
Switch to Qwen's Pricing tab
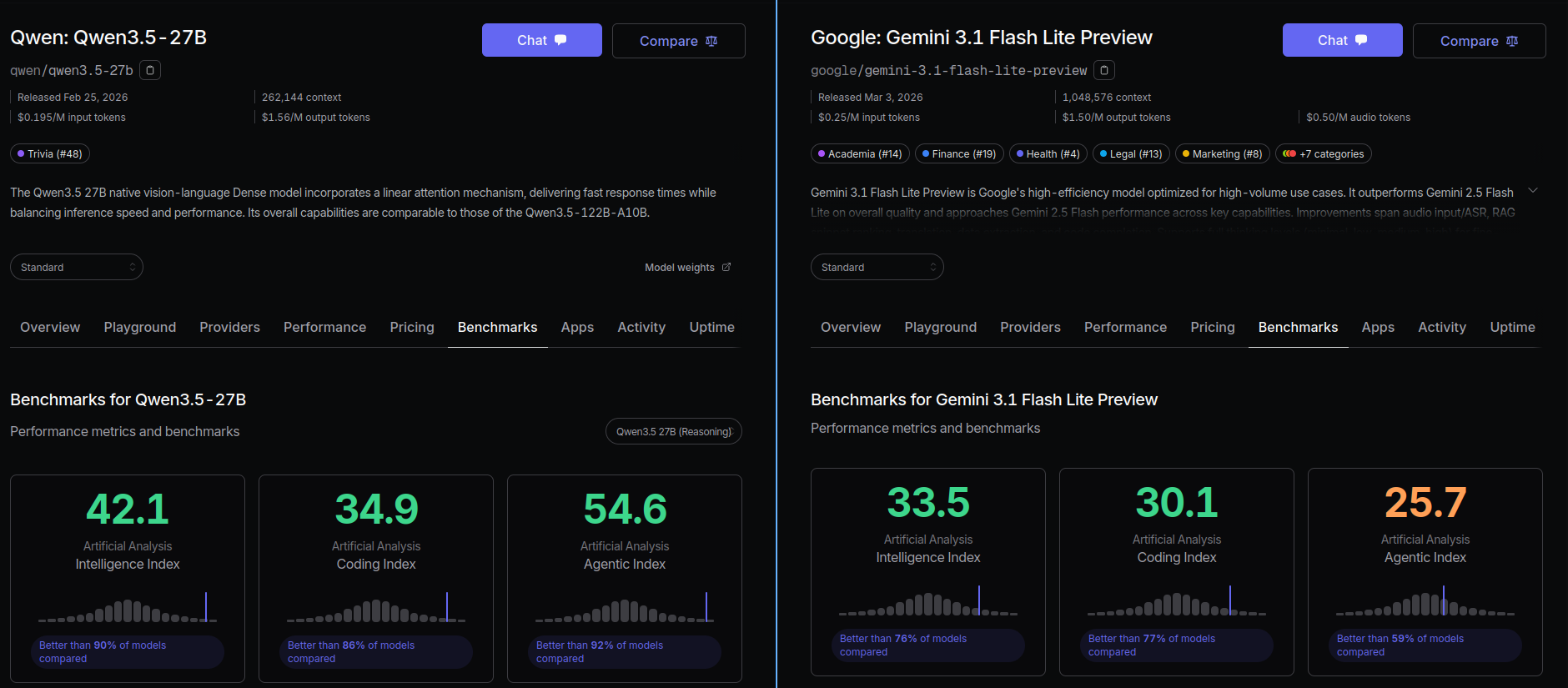point(412,328)
